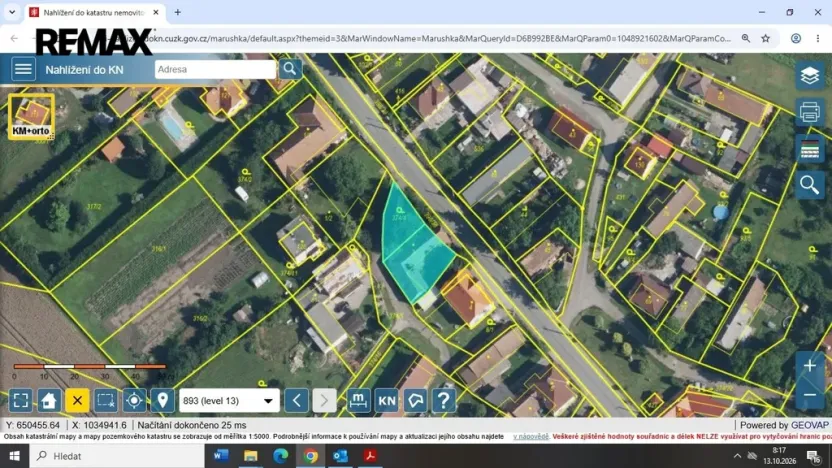Zoom in with the plus button
Image resolution: width=832 pixels, height=468 pixels.
pyautogui.click(x=810, y=366)
